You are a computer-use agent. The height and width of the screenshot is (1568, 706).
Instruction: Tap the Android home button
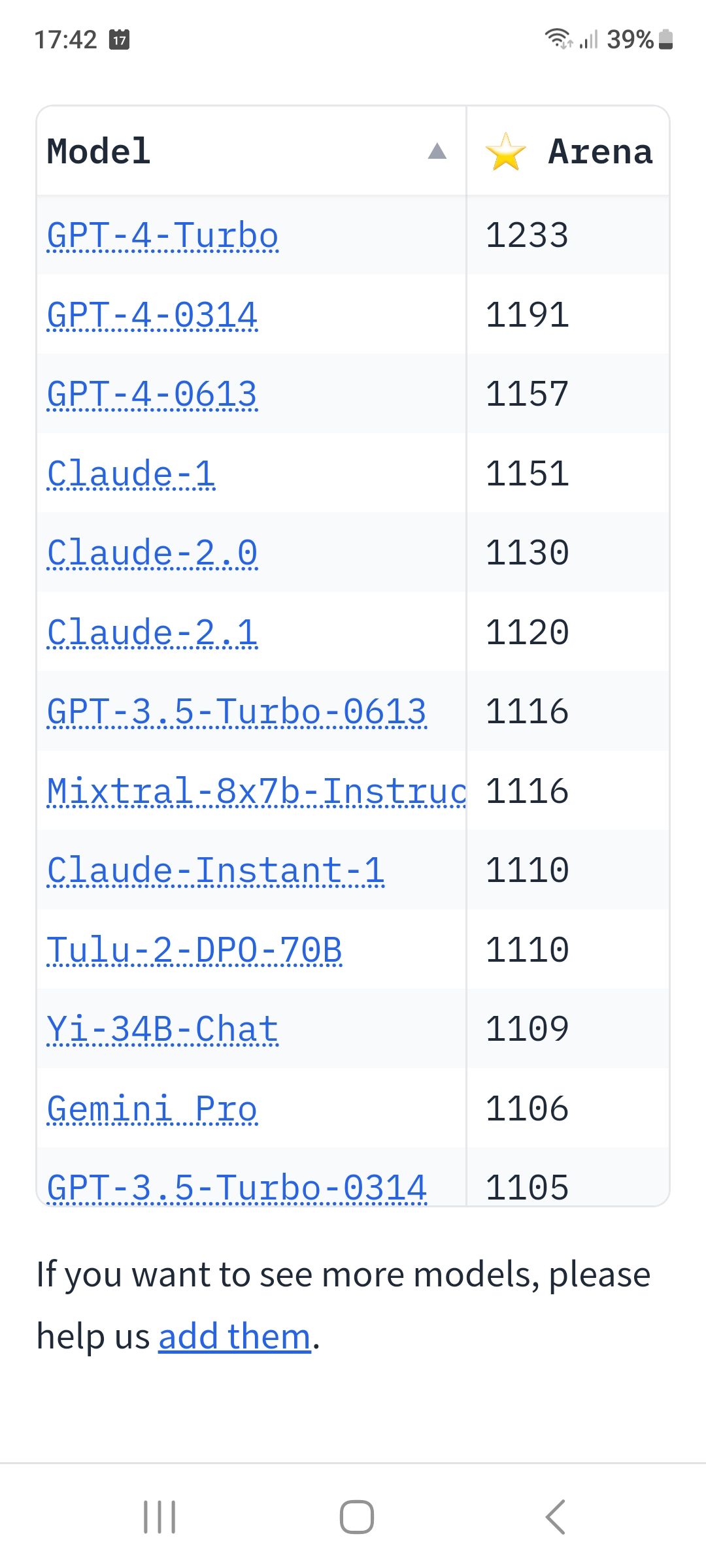tap(356, 1516)
